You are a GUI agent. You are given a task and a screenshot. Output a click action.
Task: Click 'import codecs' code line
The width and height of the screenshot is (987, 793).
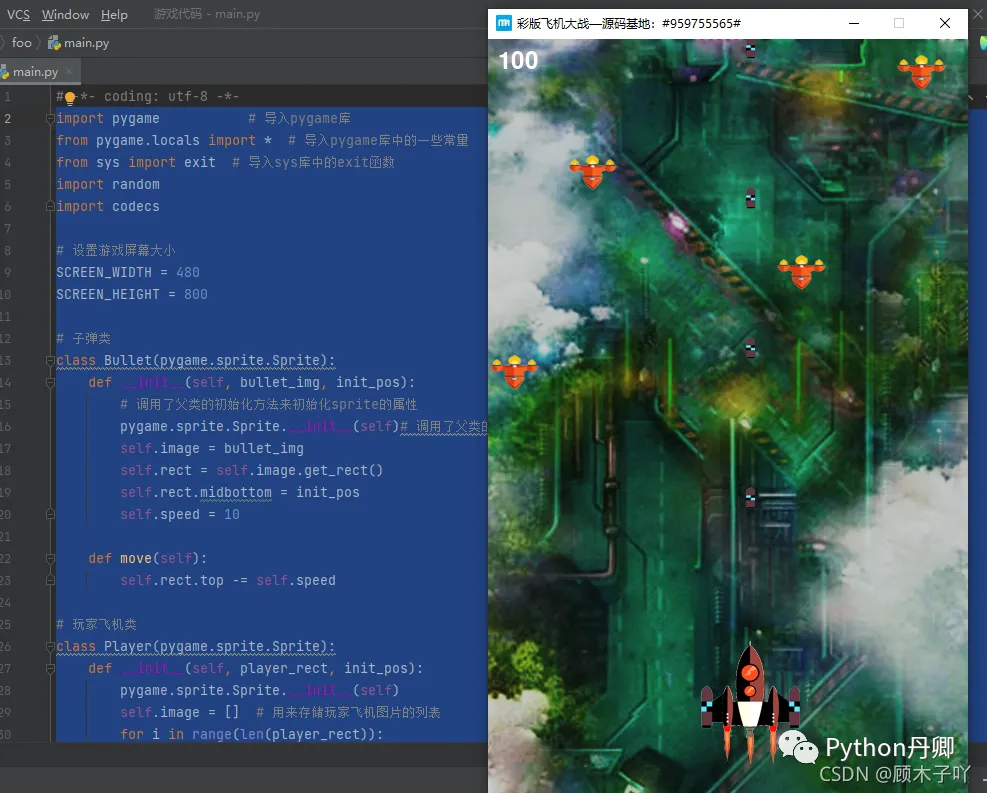coord(108,206)
